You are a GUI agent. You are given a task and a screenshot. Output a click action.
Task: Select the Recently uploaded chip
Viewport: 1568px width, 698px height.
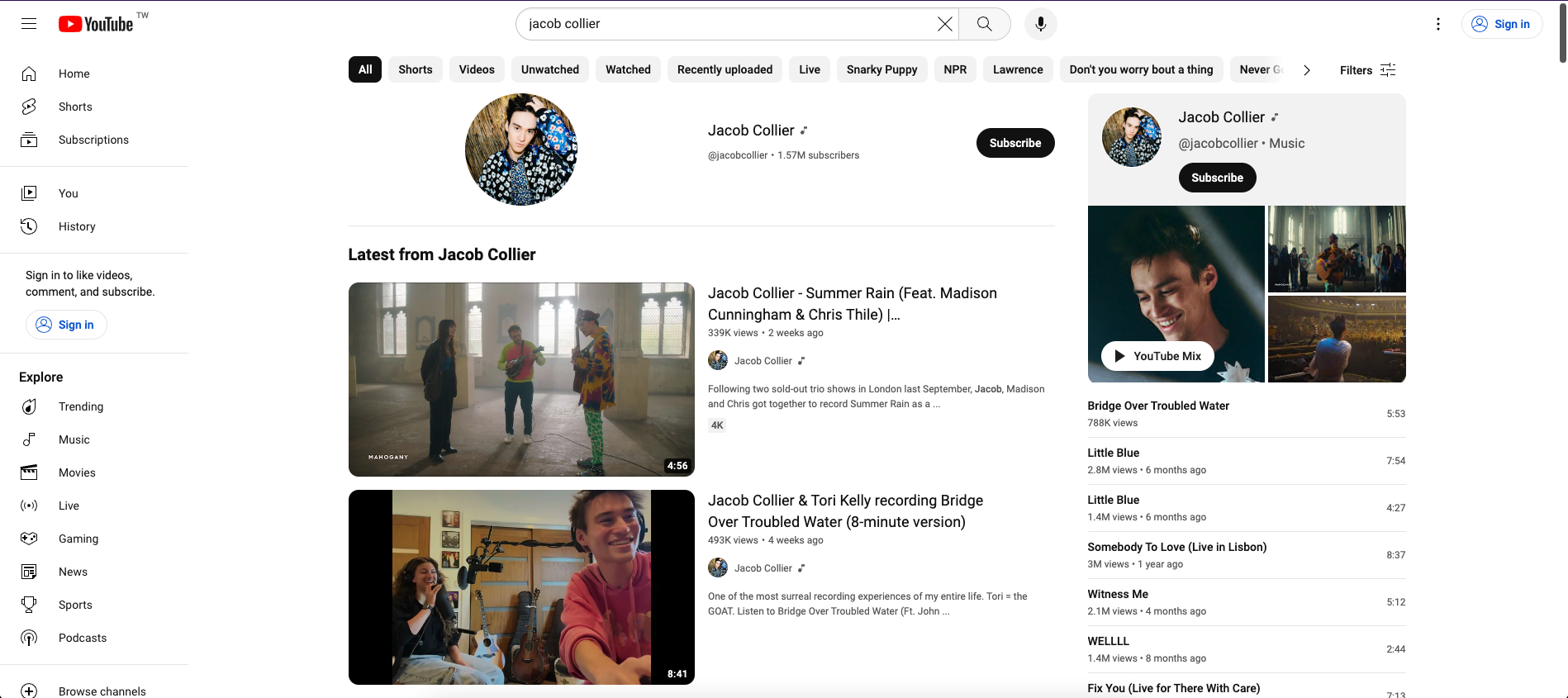point(725,69)
